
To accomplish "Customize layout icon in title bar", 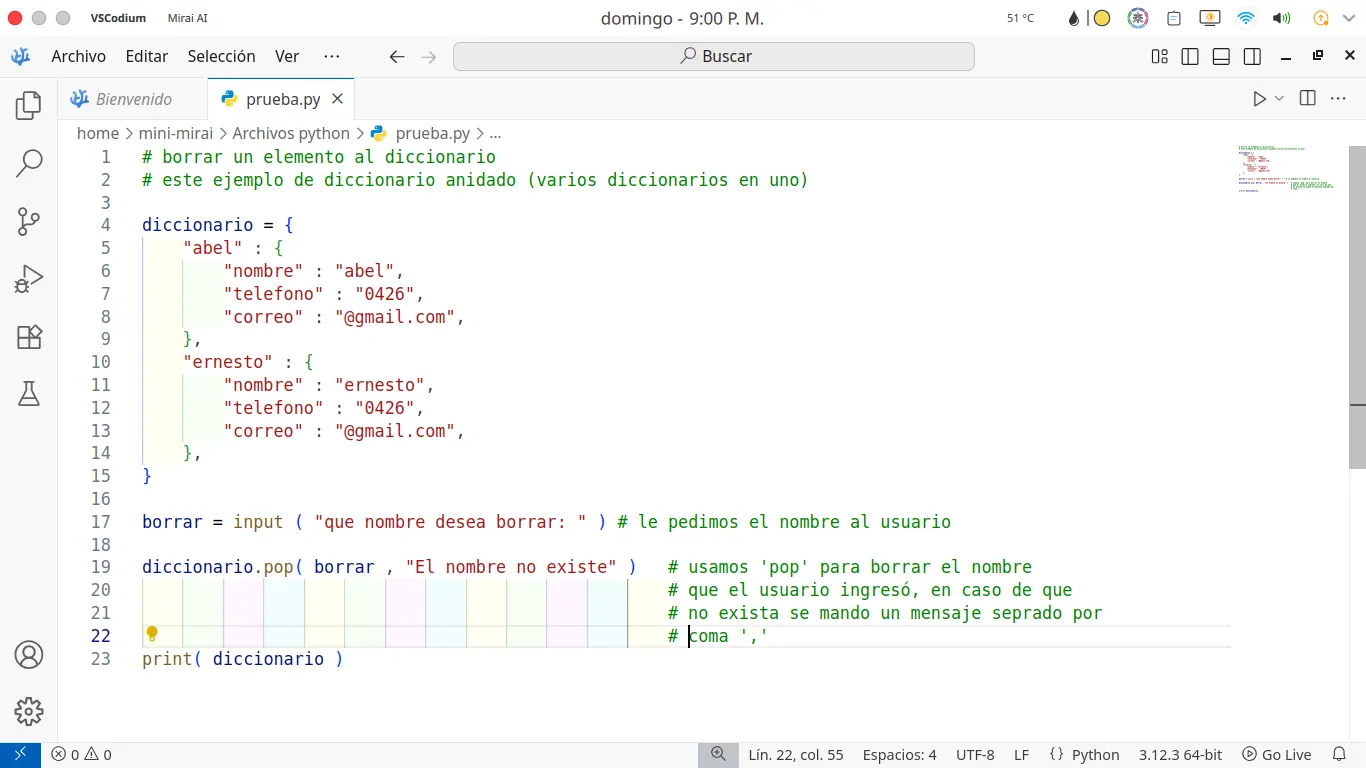I will tap(1160, 56).
